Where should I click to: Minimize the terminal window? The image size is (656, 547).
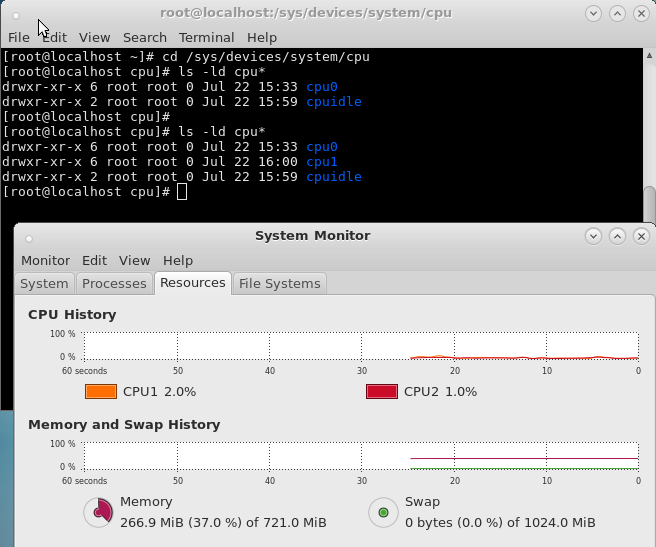coord(593,13)
